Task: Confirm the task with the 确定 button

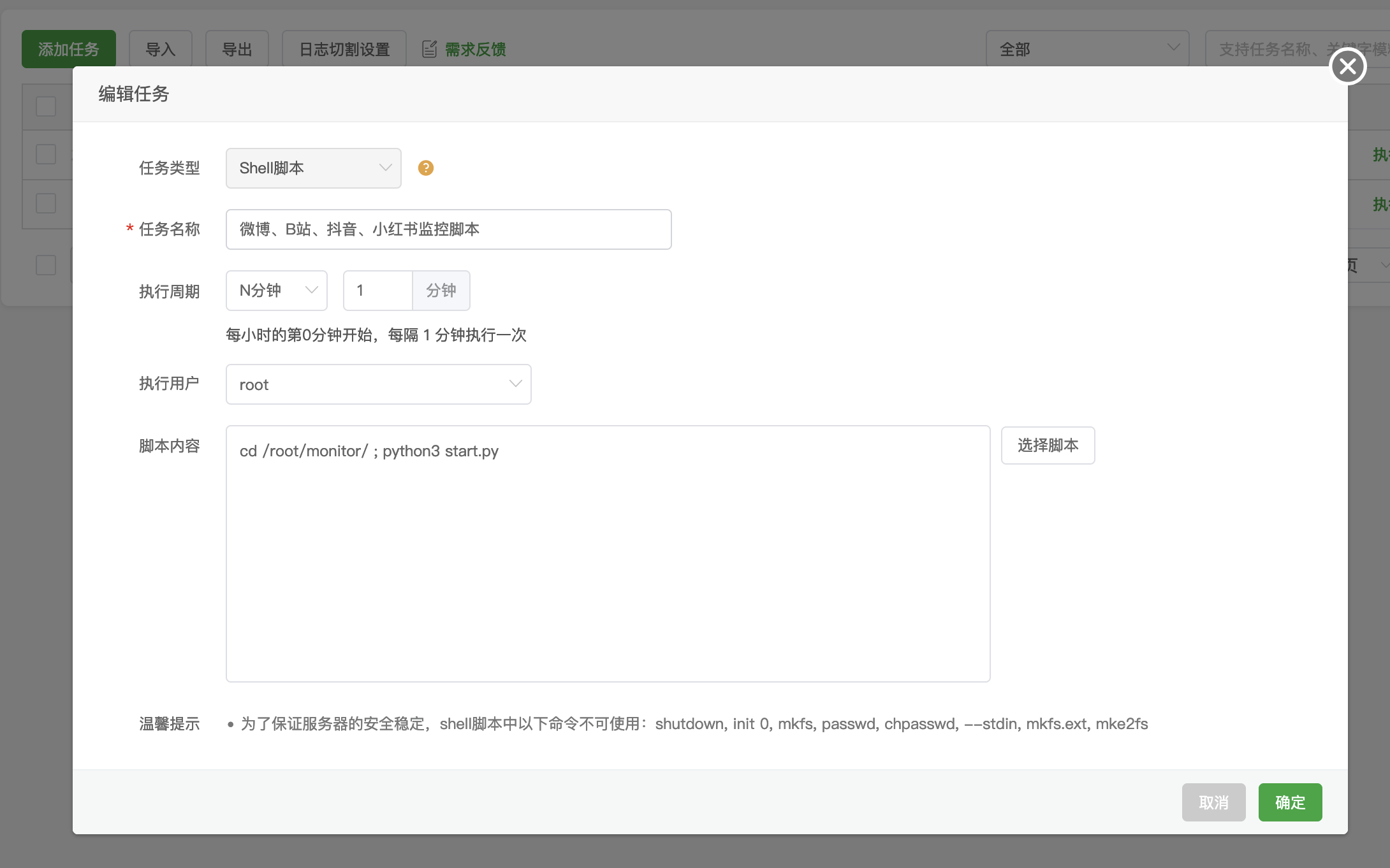Action: [x=1290, y=802]
